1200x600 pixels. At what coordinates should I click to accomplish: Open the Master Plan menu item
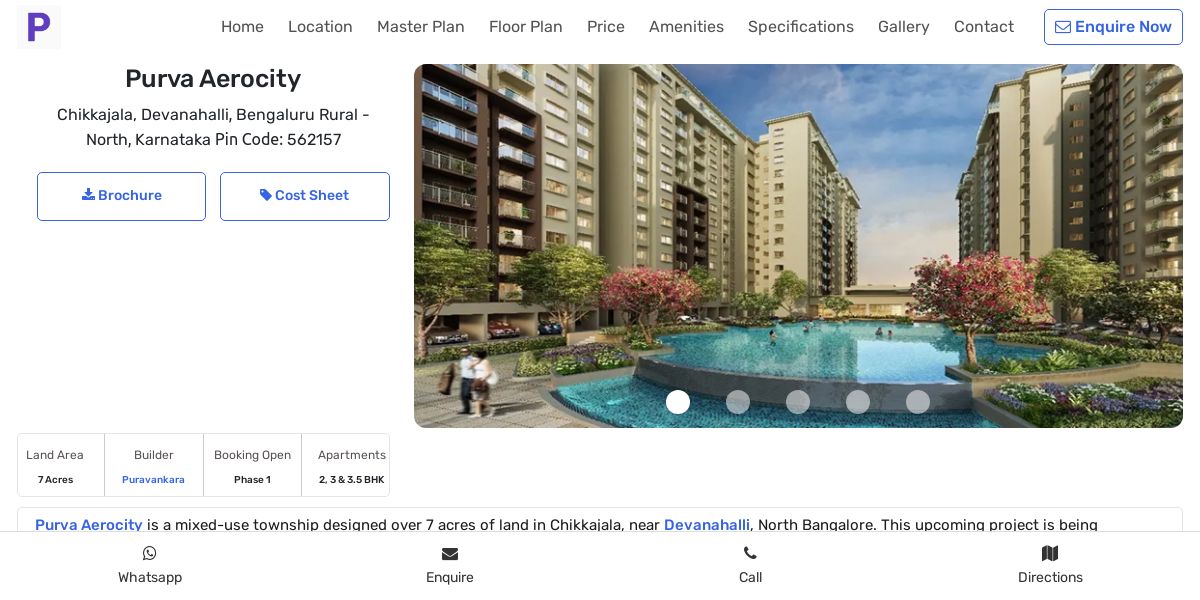click(421, 27)
